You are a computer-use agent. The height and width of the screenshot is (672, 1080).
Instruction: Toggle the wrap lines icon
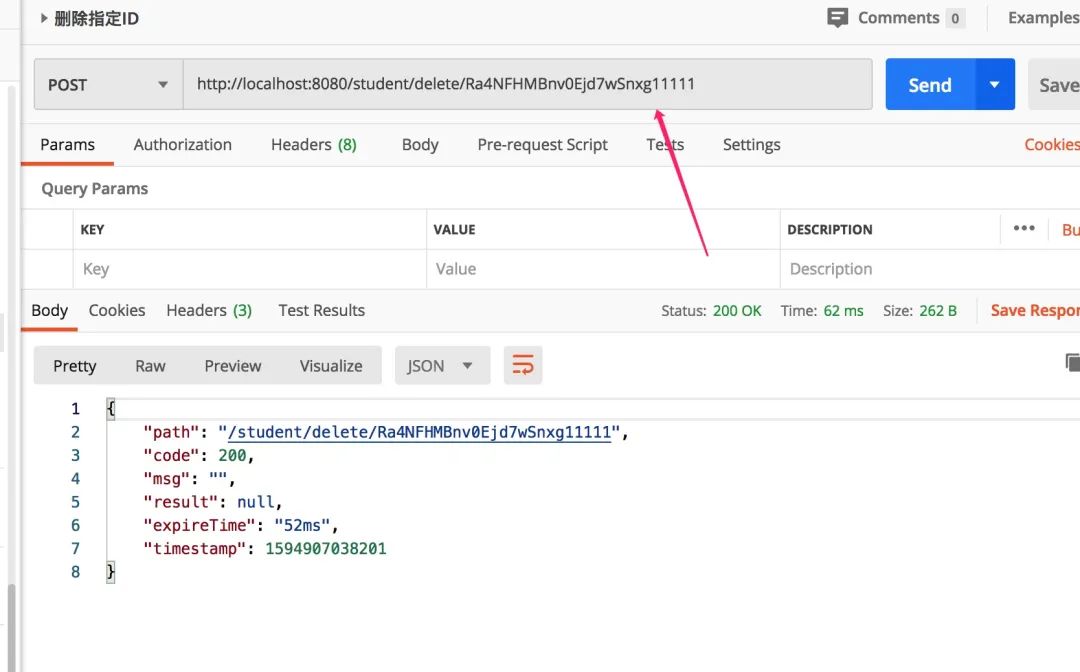pos(523,366)
